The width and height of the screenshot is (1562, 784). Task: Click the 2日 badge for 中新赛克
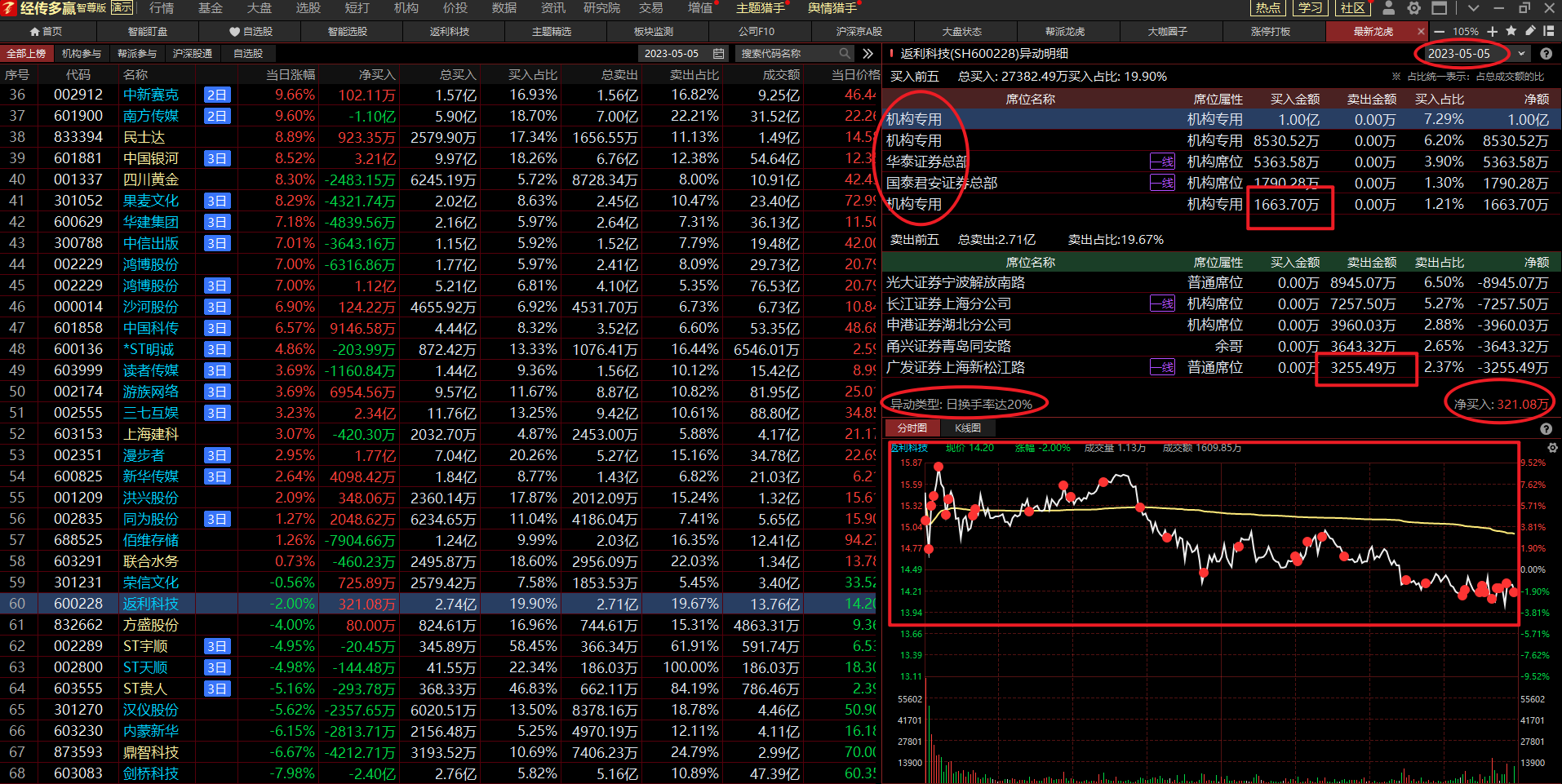(x=217, y=95)
